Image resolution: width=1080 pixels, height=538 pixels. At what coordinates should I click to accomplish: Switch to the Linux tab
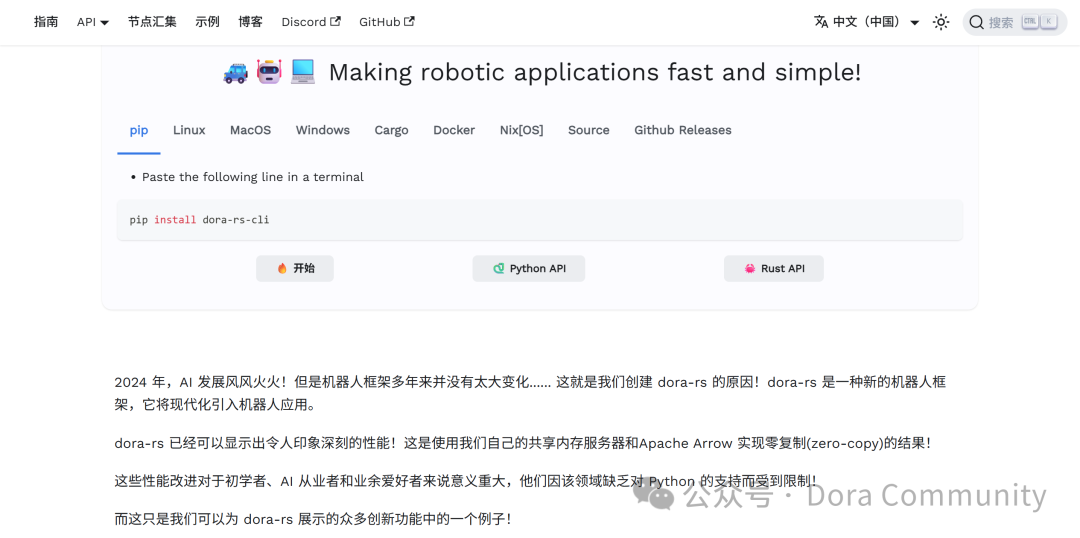point(189,130)
